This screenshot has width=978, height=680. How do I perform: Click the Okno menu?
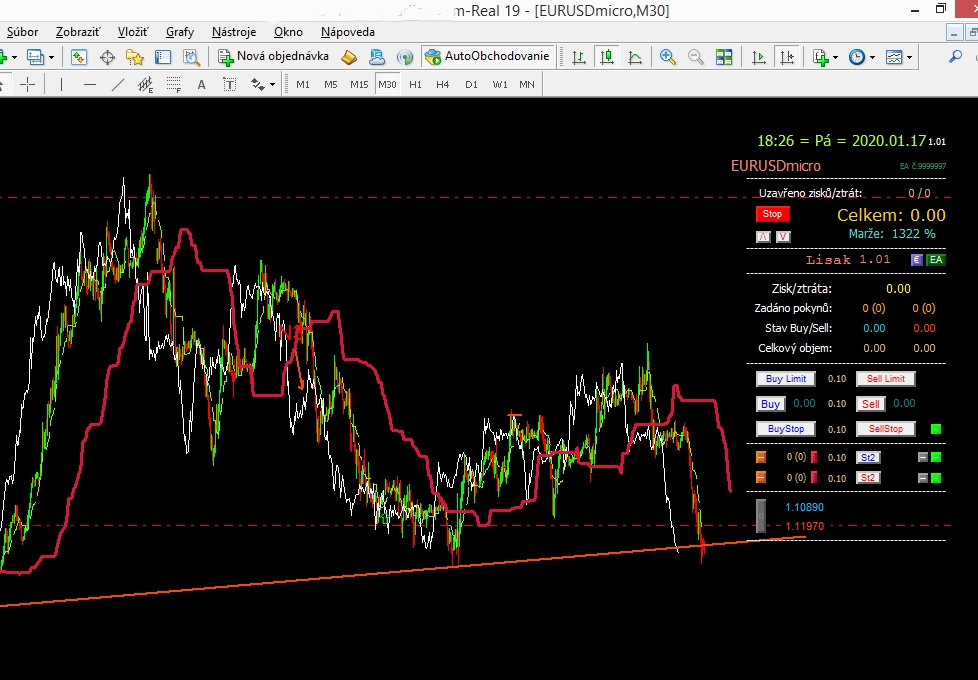click(288, 32)
